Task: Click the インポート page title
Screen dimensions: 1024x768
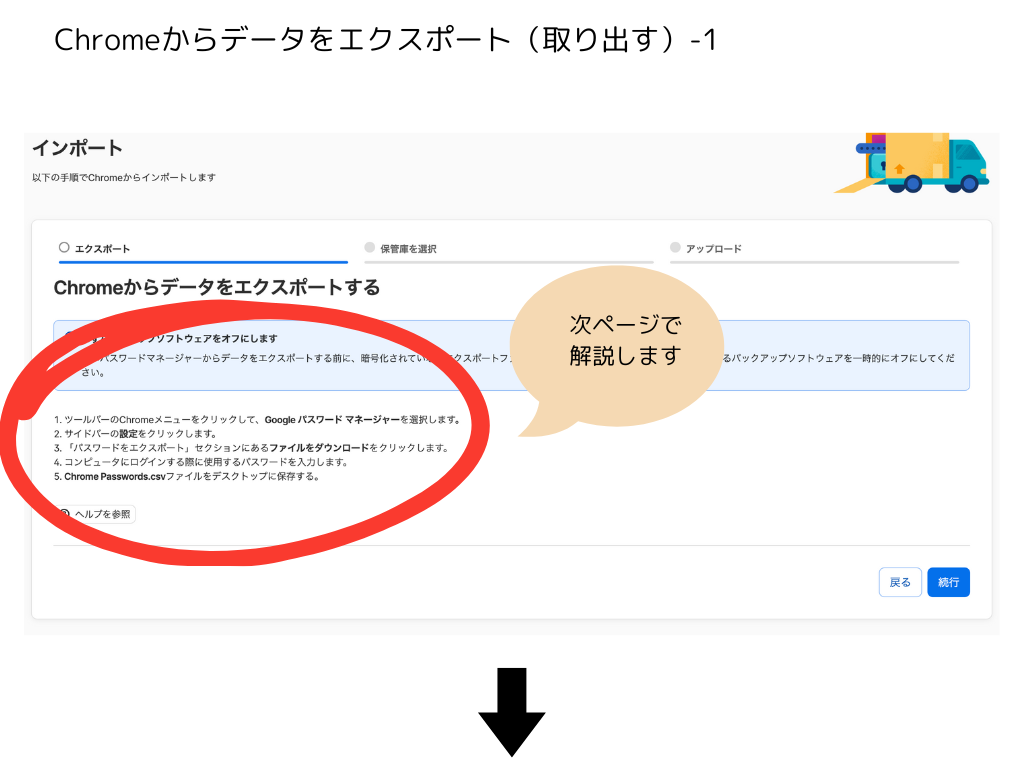Action: pos(77,148)
